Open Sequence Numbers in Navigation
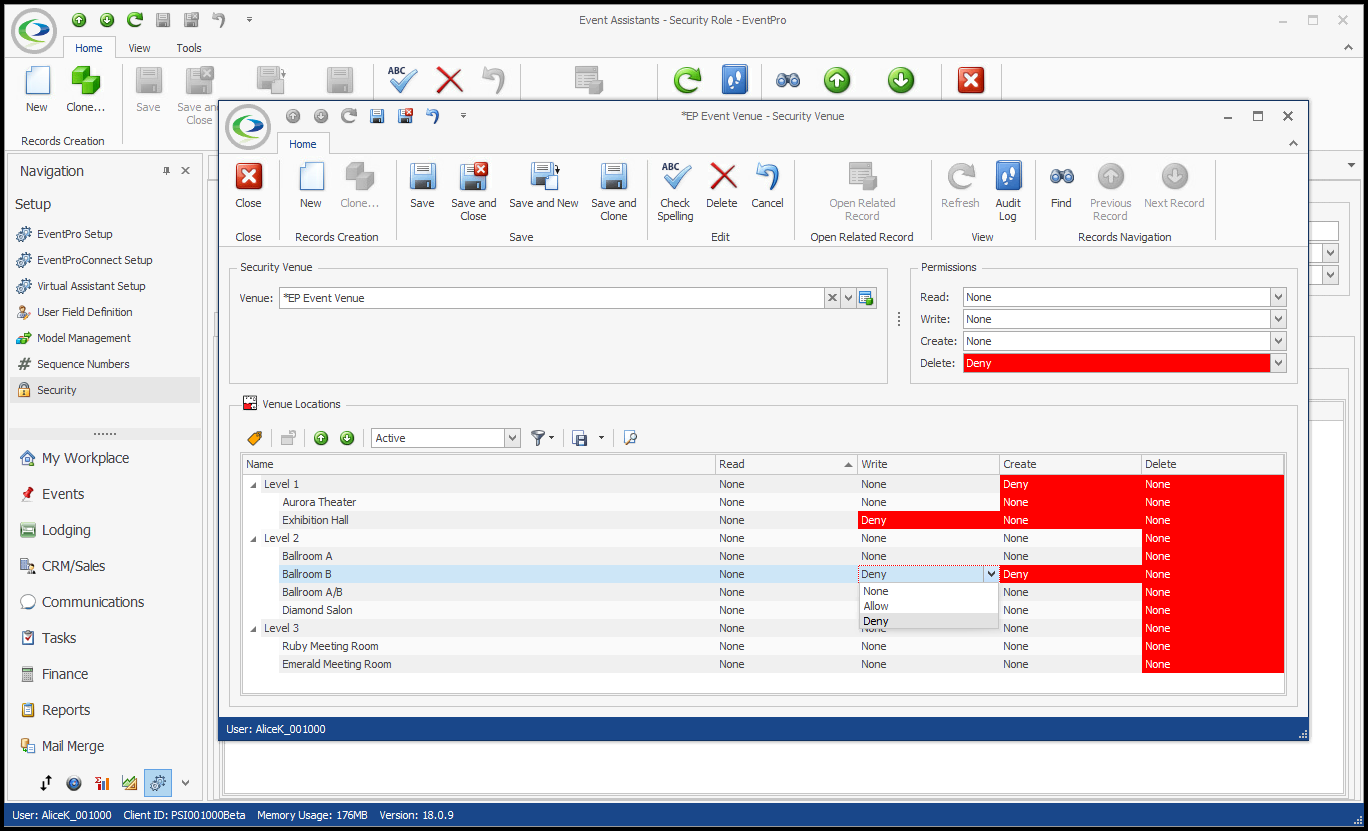Screen dimensions: 1368x831 tap(83, 364)
